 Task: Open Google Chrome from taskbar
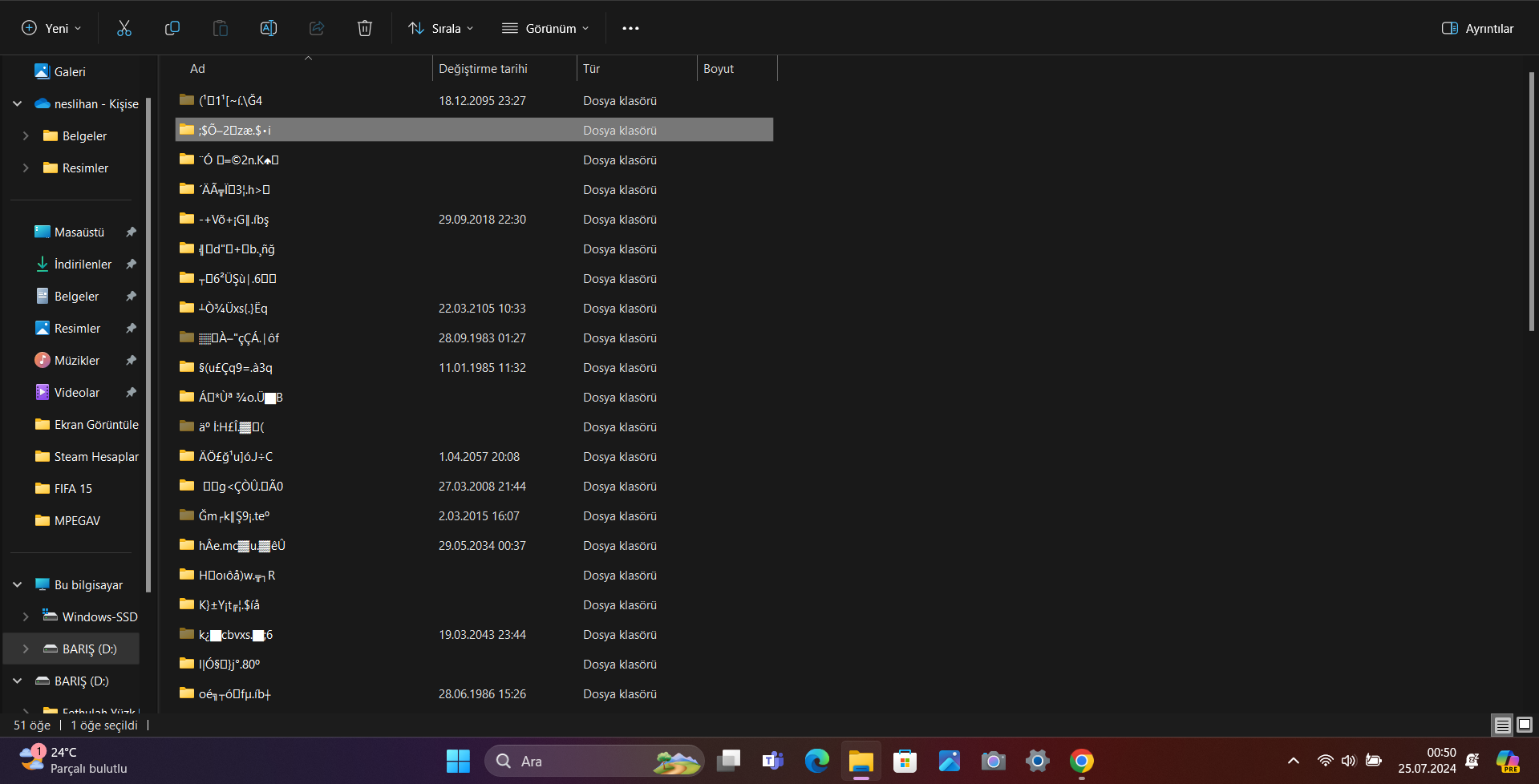(1082, 761)
